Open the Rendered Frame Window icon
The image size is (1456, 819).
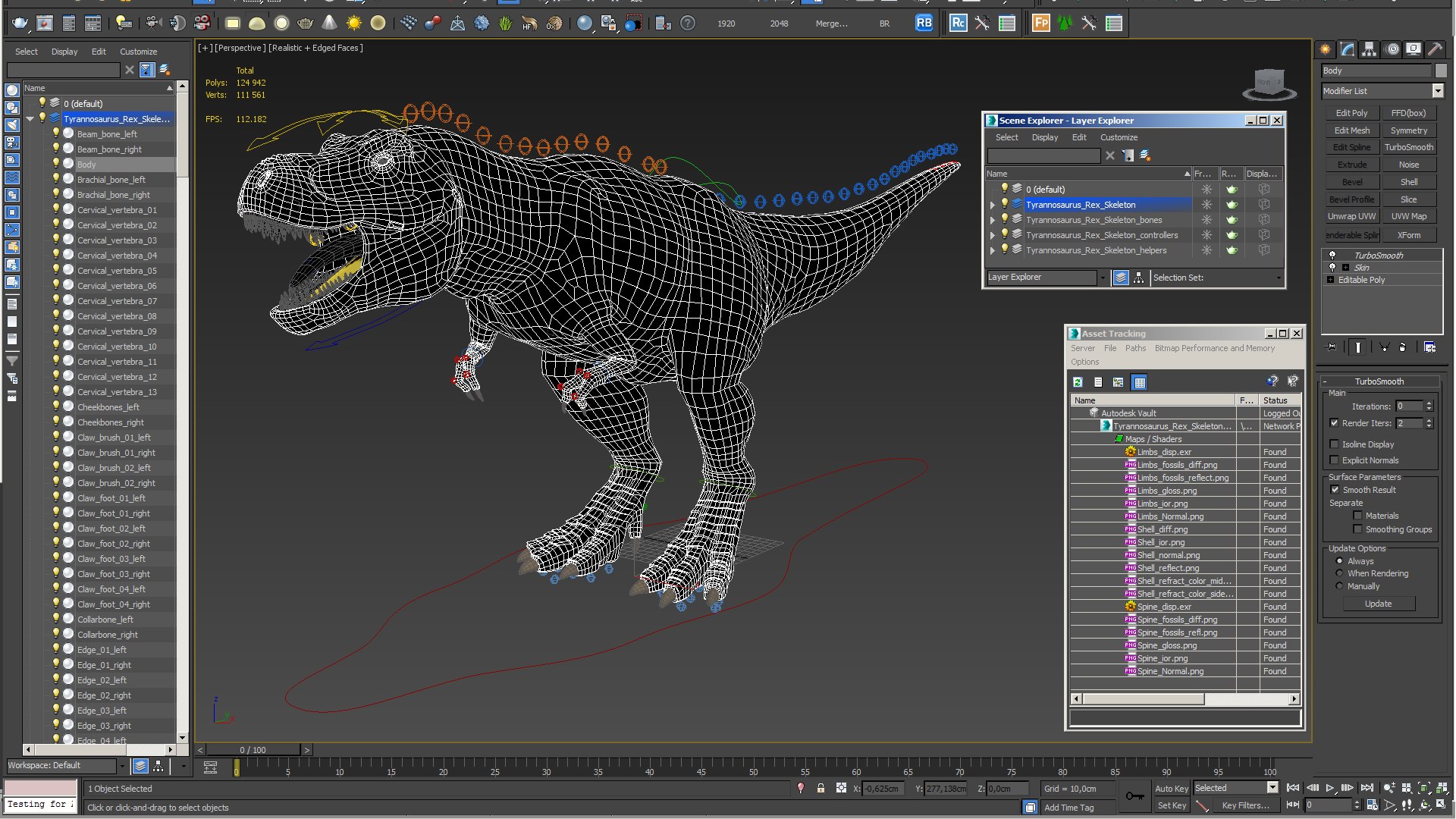pyautogui.click(x=45, y=24)
